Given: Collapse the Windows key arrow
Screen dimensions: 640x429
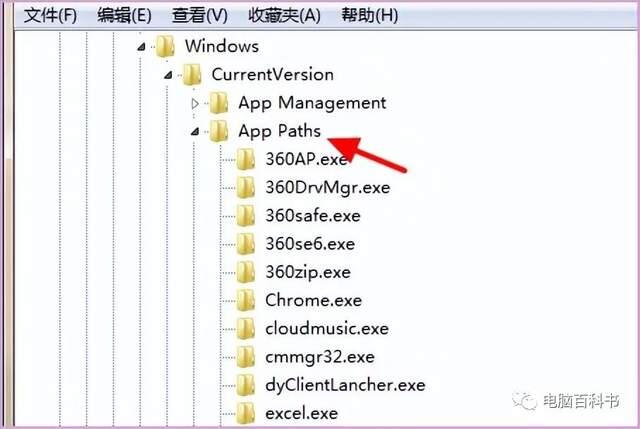Looking at the screenshot, I should (x=141, y=47).
